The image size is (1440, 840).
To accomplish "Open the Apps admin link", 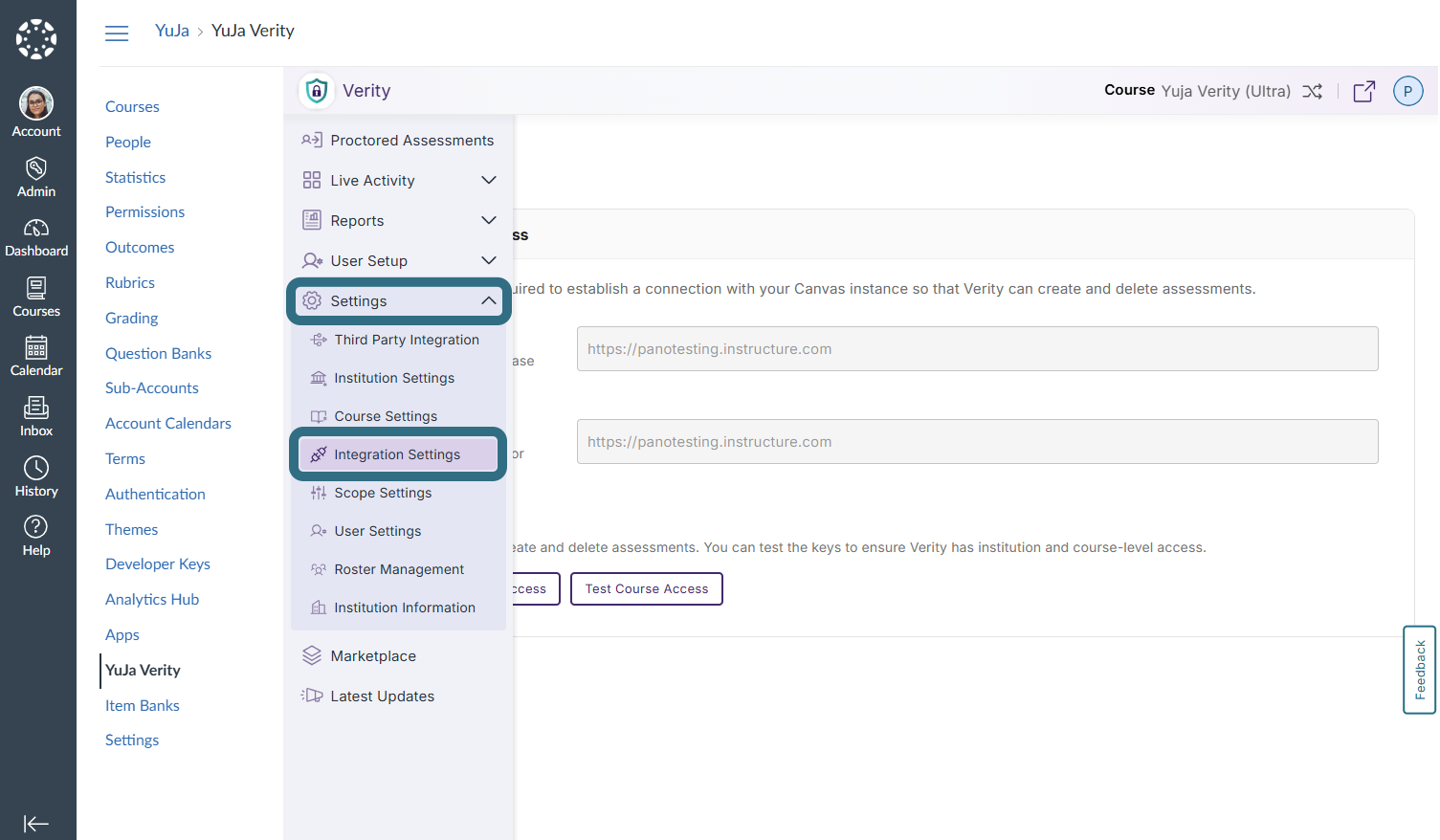I will pos(122,634).
